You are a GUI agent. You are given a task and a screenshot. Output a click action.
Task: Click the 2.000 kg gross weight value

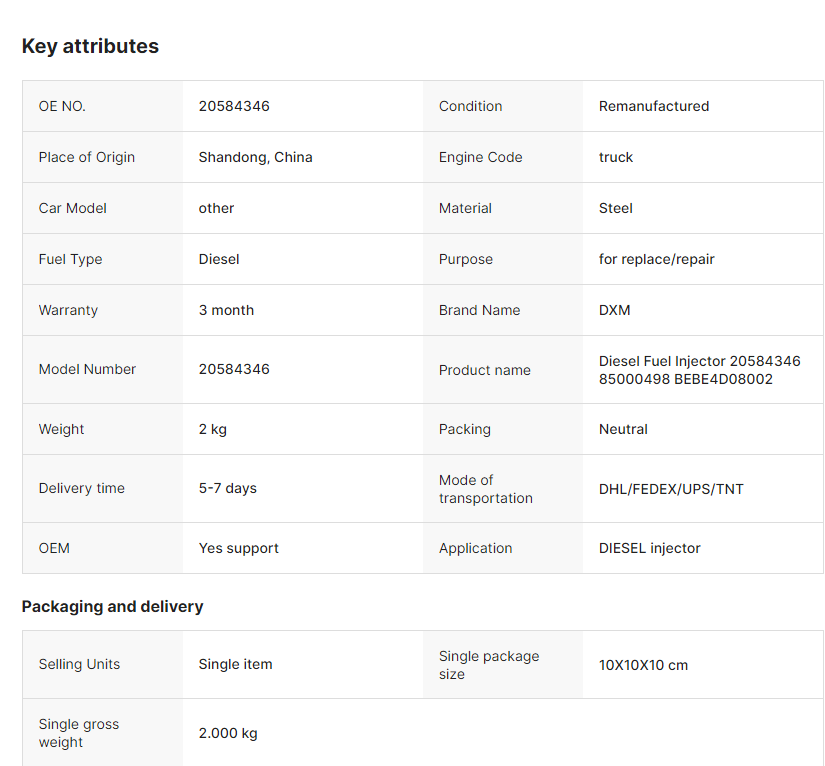228,733
